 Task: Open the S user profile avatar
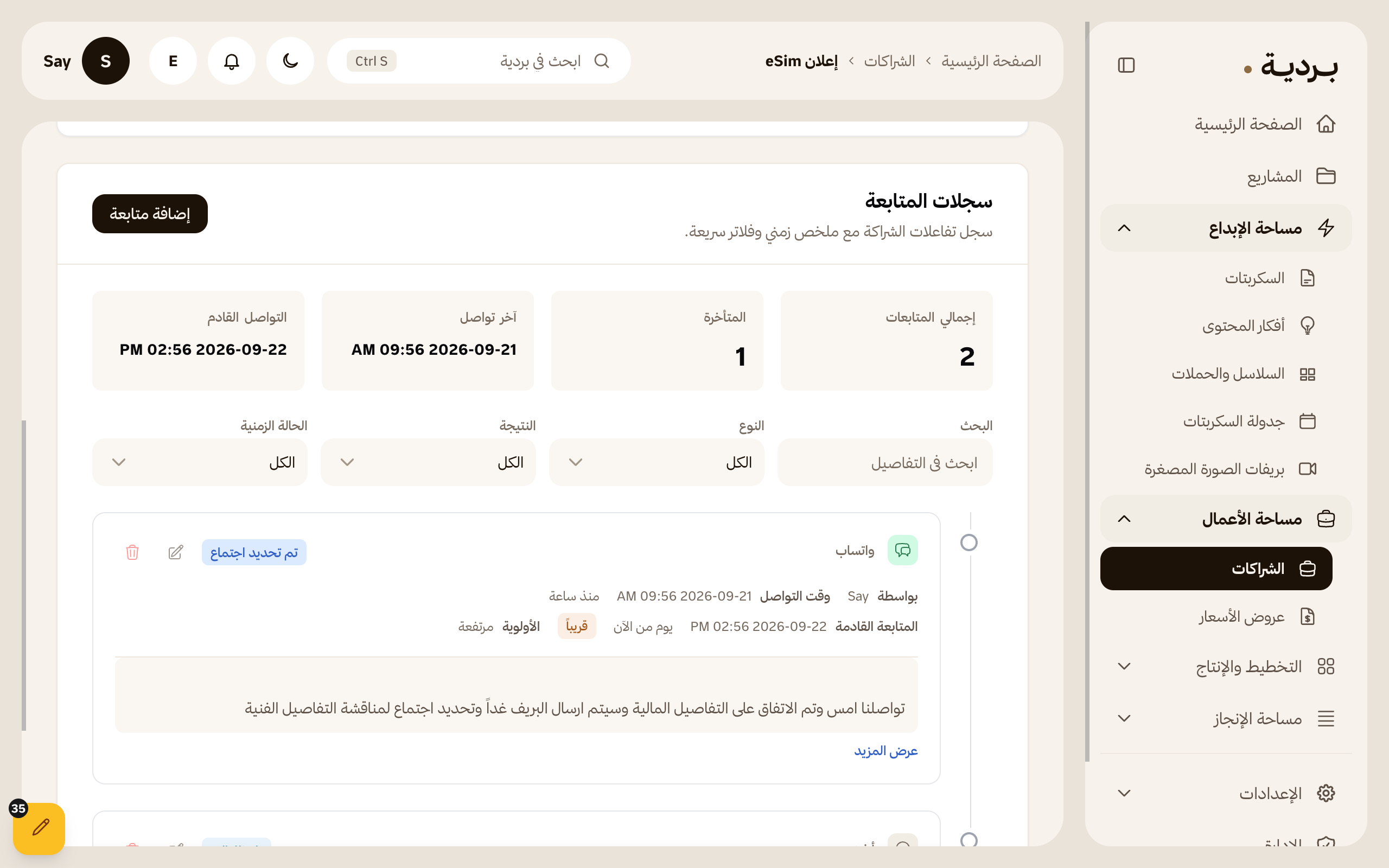[106, 61]
